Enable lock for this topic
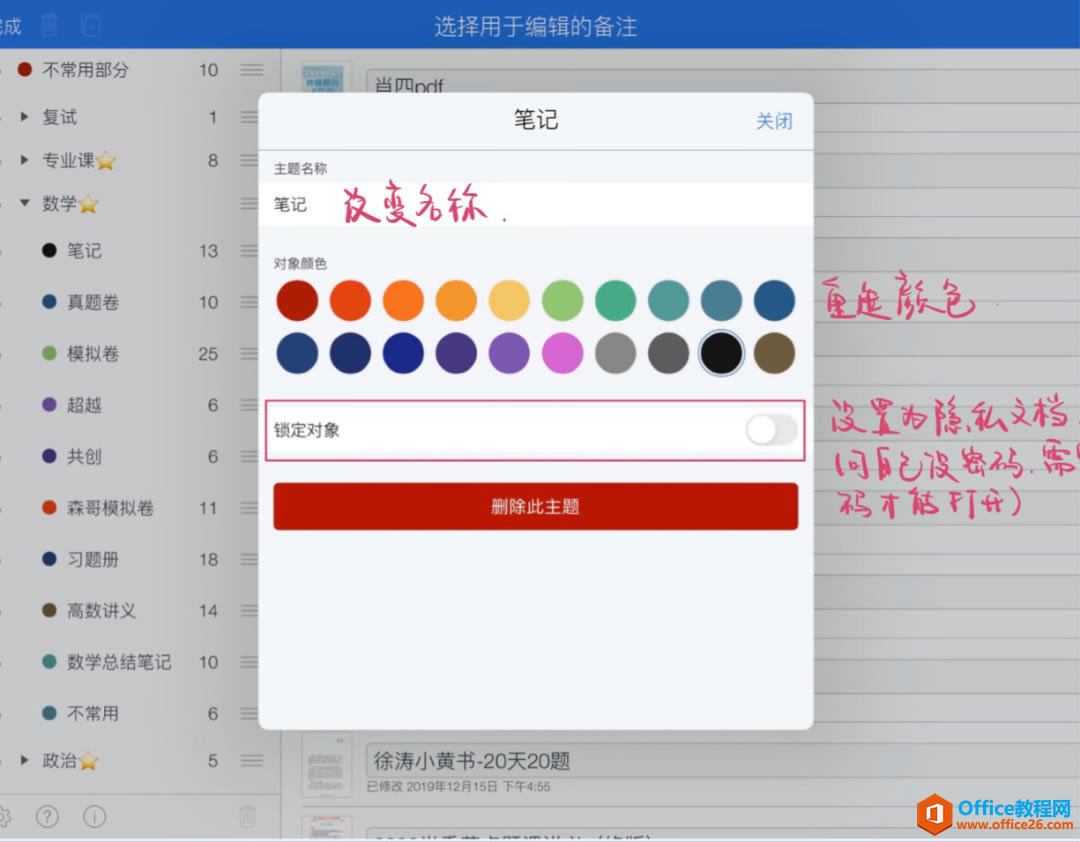Image resolution: width=1080 pixels, height=842 pixels. coord(770,429)
